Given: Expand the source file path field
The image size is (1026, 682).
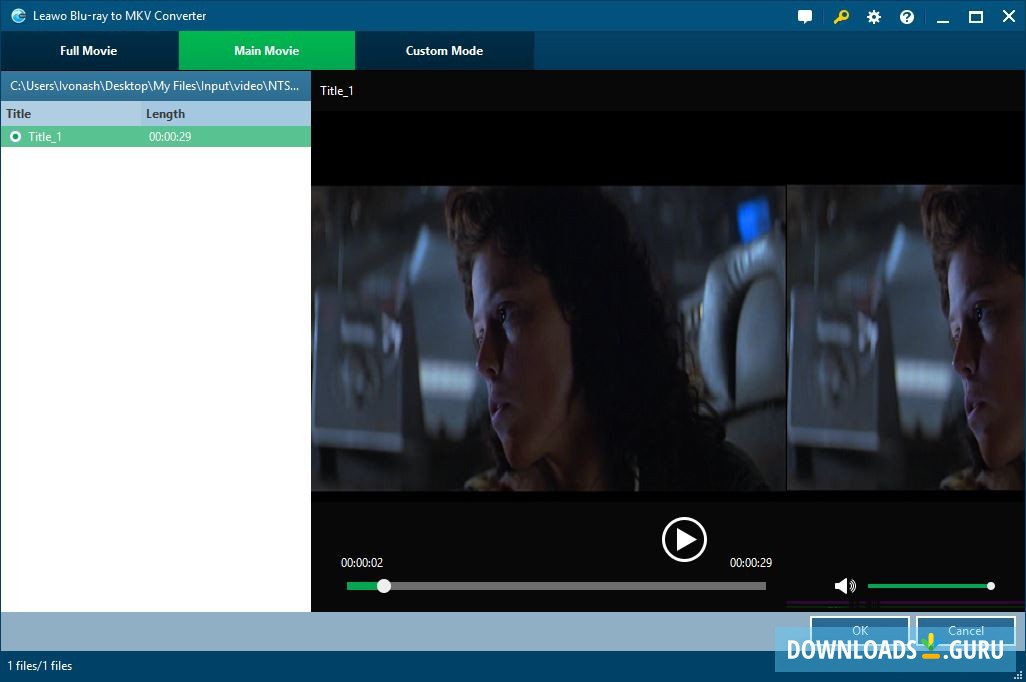Looking at the screenshot, I should (x=155, y=86).
